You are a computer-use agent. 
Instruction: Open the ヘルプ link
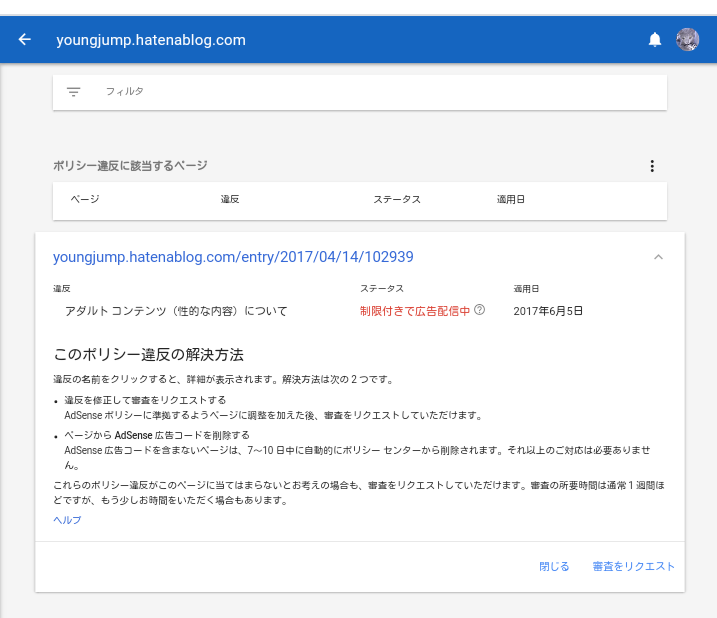(x=67, y=520)
